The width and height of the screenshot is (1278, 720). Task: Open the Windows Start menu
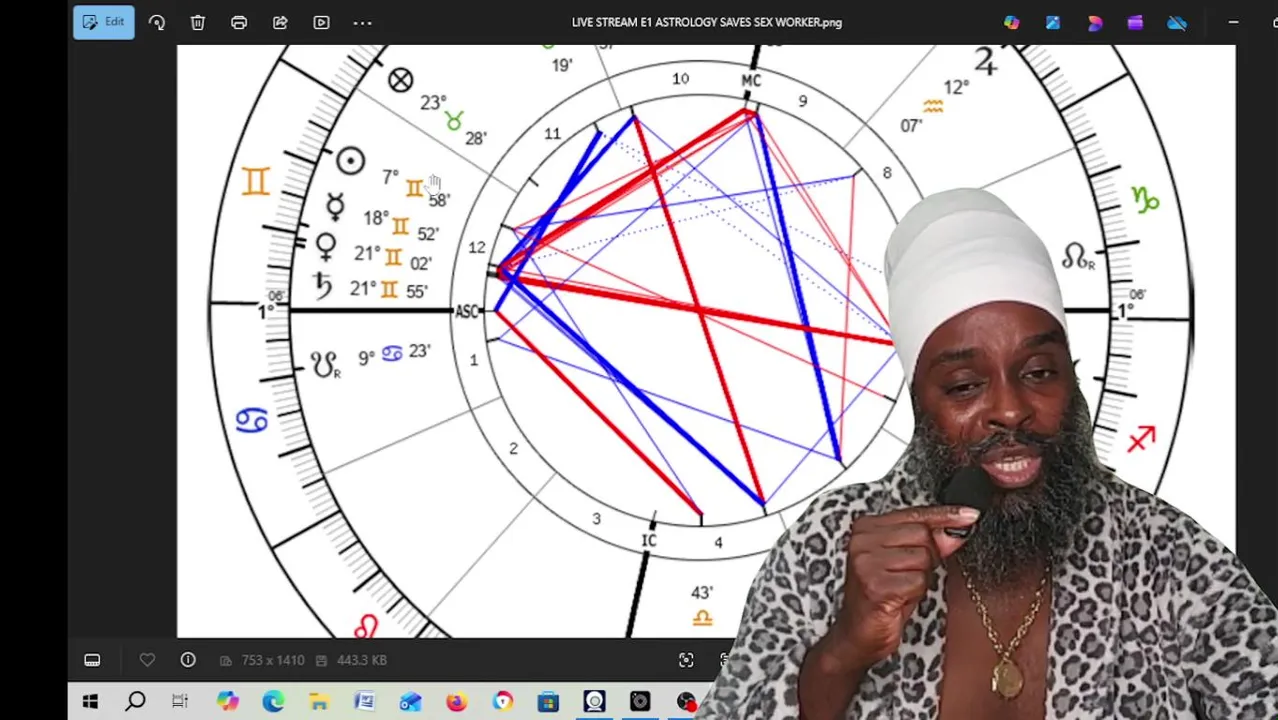[x=90, y=702]
